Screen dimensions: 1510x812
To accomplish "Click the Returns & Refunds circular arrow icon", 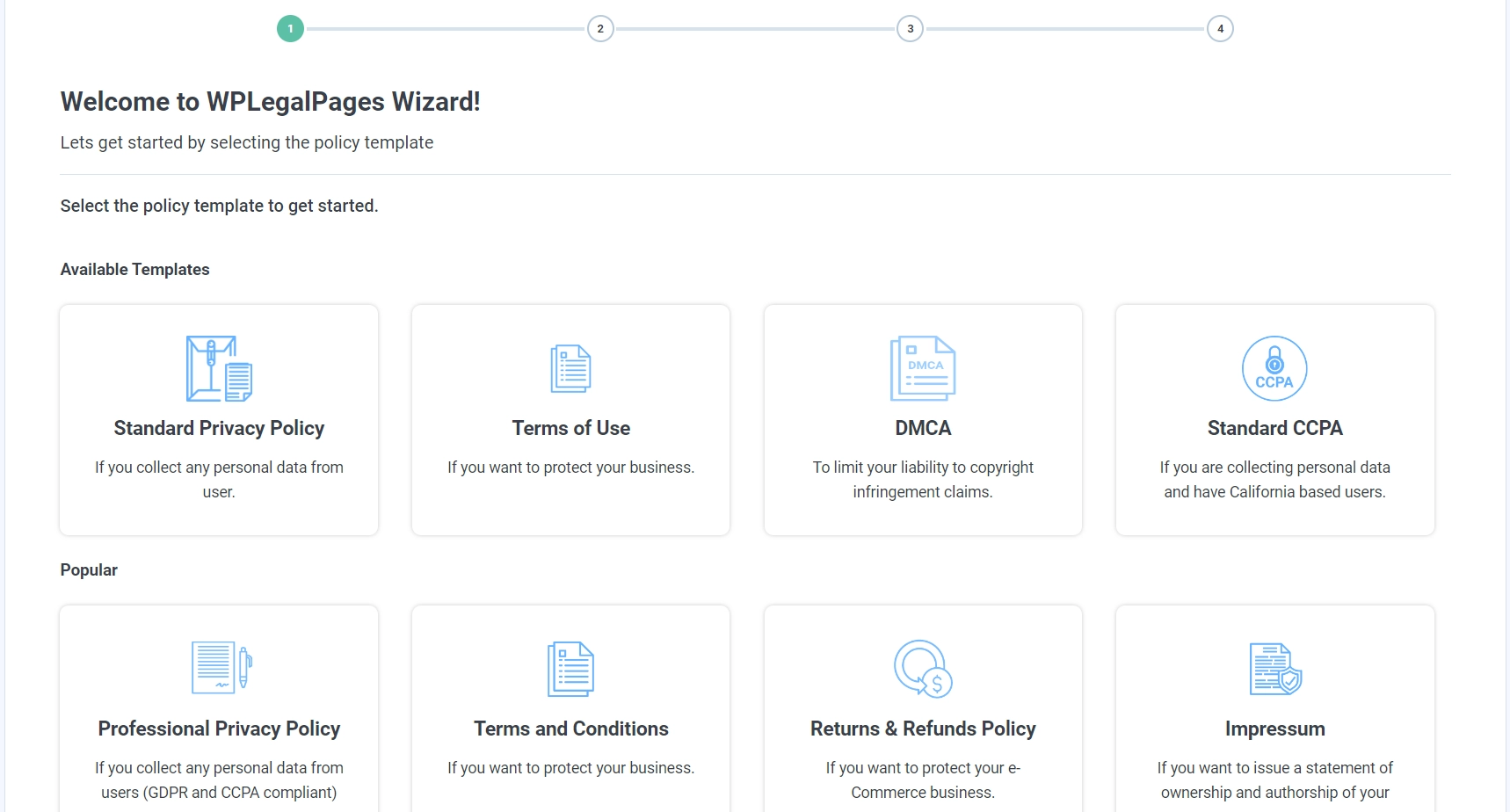I will tap(922, 670).
